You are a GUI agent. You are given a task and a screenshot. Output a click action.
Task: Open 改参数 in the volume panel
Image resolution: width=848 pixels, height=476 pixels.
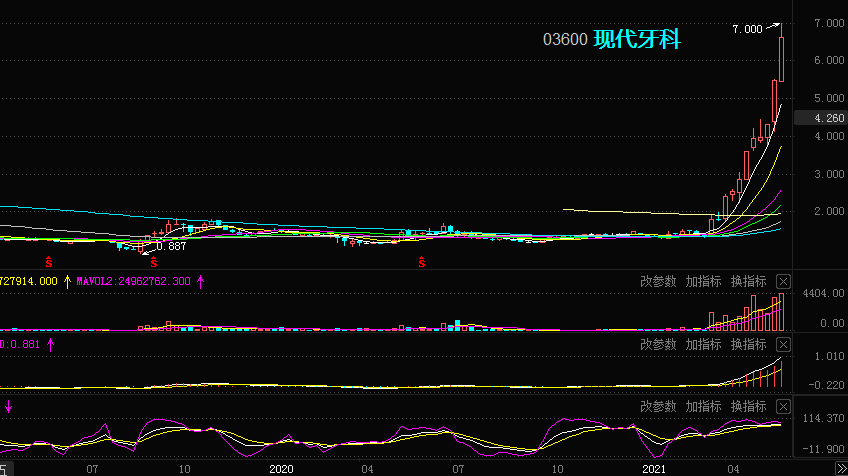tap(658, 282)
